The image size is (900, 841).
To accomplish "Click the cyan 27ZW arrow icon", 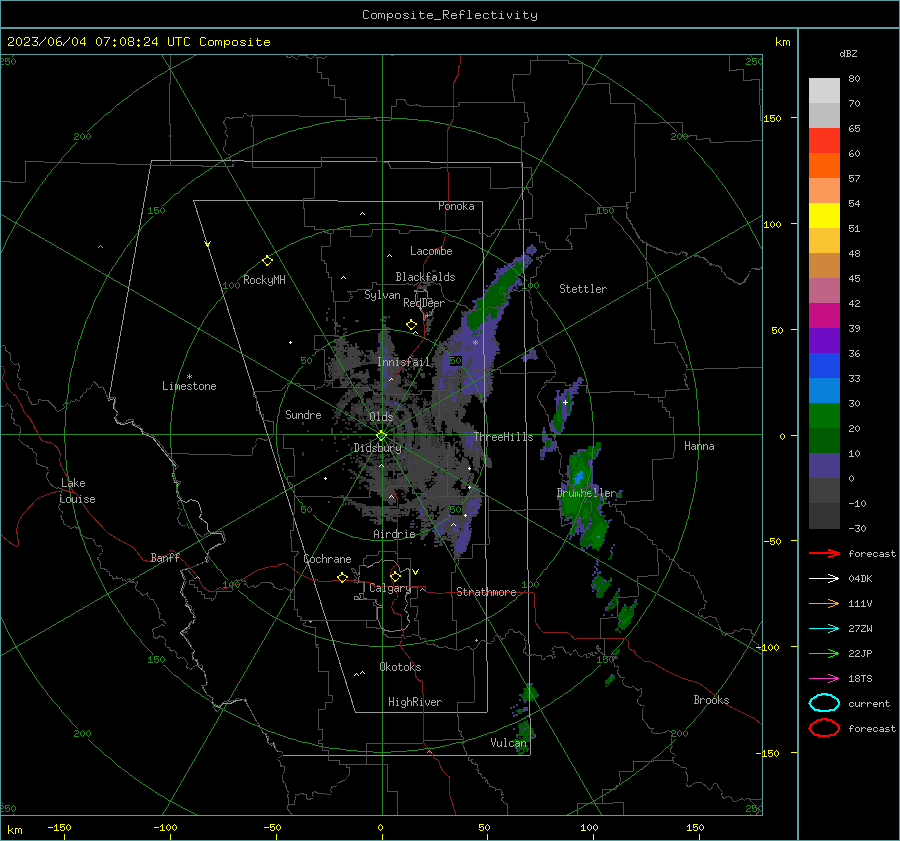I will click(x=824, y=629).
